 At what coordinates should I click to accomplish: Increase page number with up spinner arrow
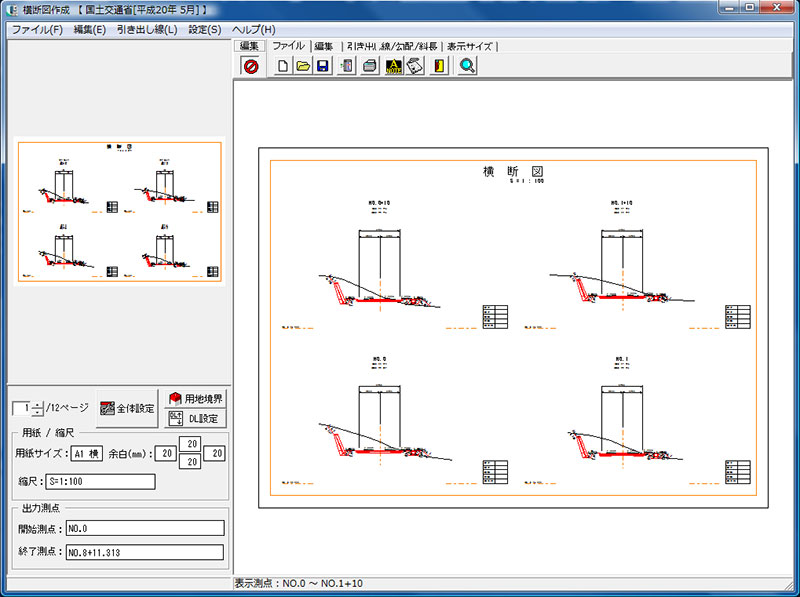tap(38, 403)
